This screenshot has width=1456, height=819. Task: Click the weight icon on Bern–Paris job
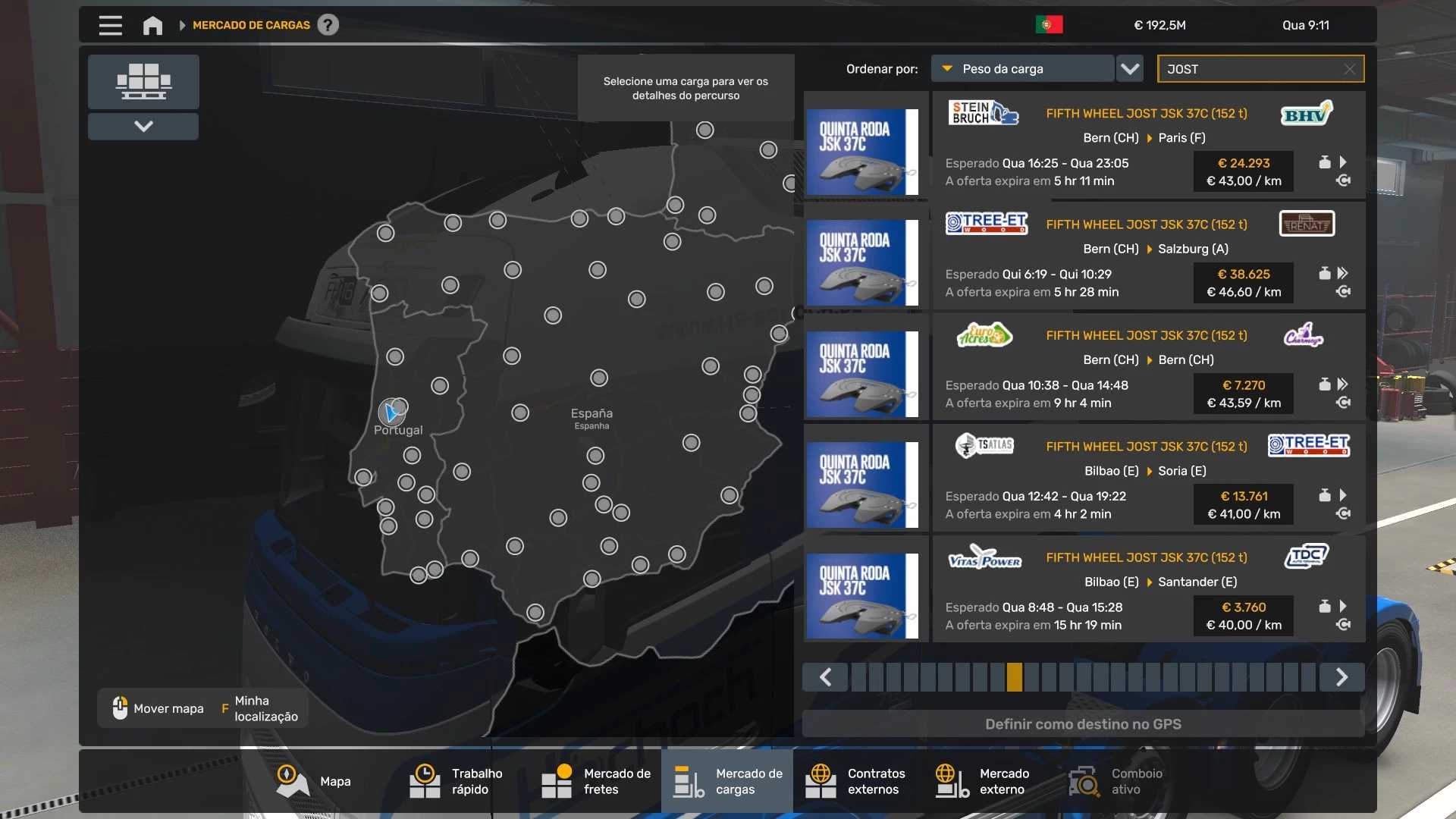pos(1324,162)
